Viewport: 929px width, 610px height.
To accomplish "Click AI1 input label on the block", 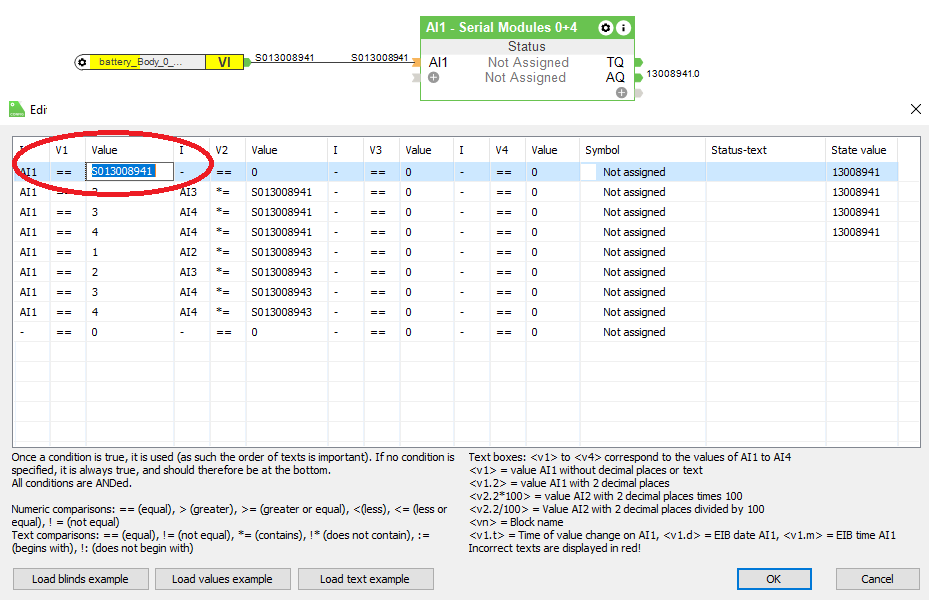I will (438, 62).
